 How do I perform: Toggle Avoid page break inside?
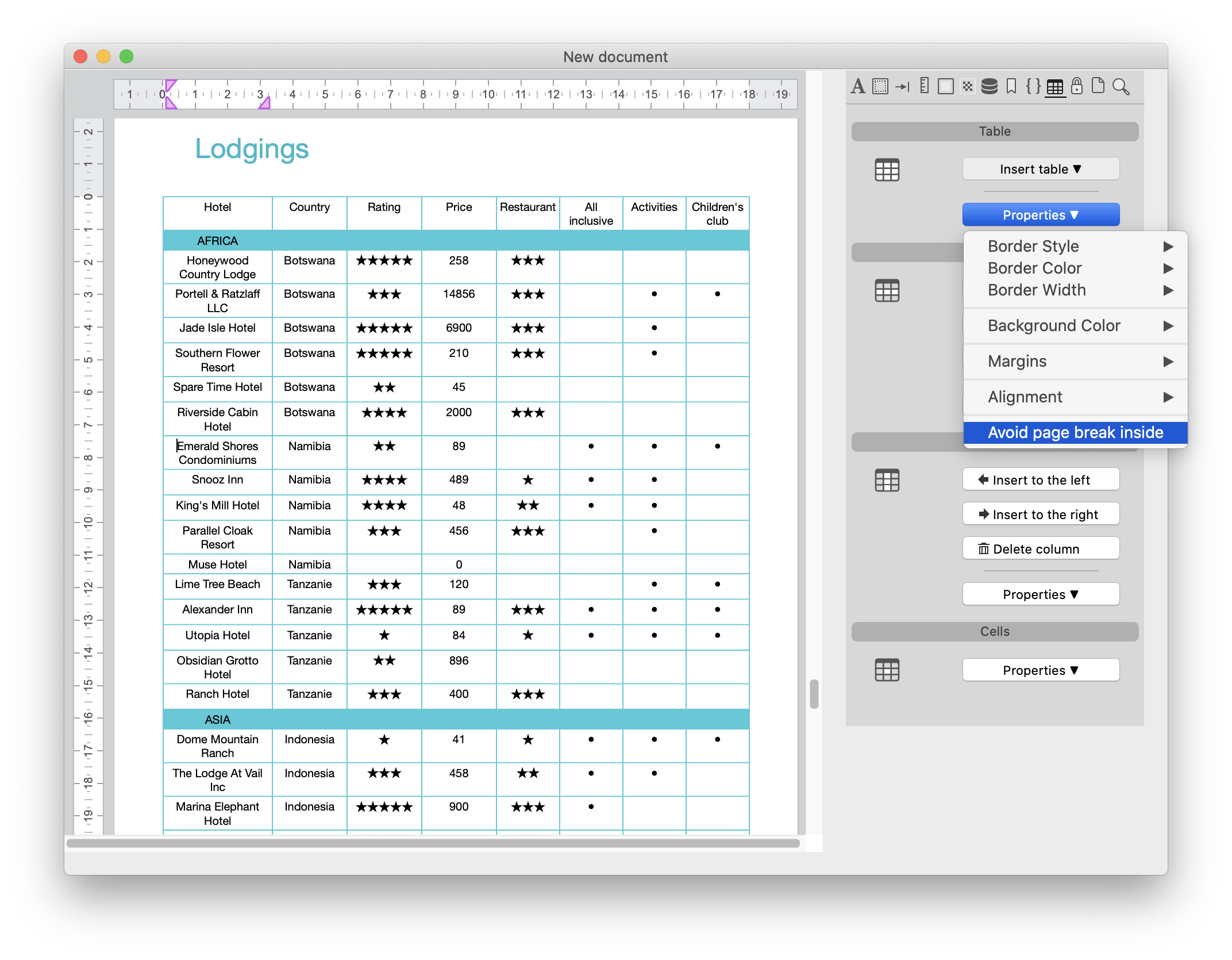(x=1075, y=433)
